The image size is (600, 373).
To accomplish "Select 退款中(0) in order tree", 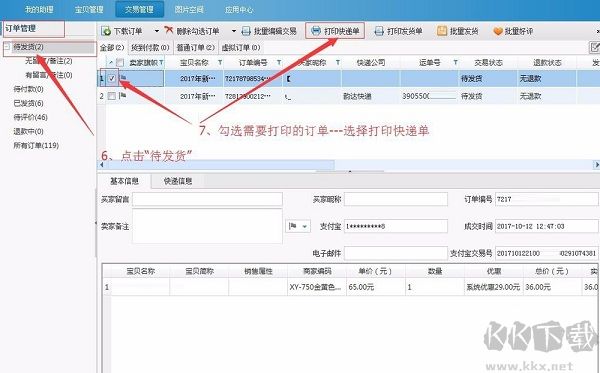I will (28, 131).
